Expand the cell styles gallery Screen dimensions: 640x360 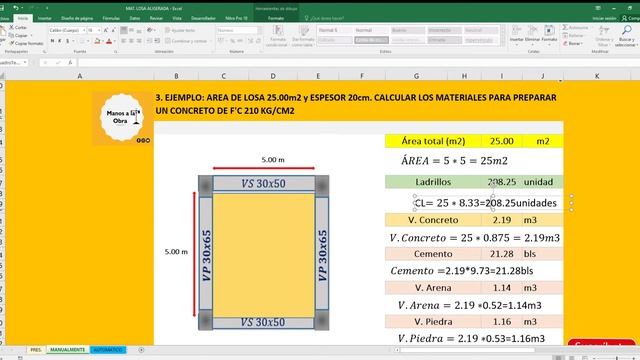[502, 43]
